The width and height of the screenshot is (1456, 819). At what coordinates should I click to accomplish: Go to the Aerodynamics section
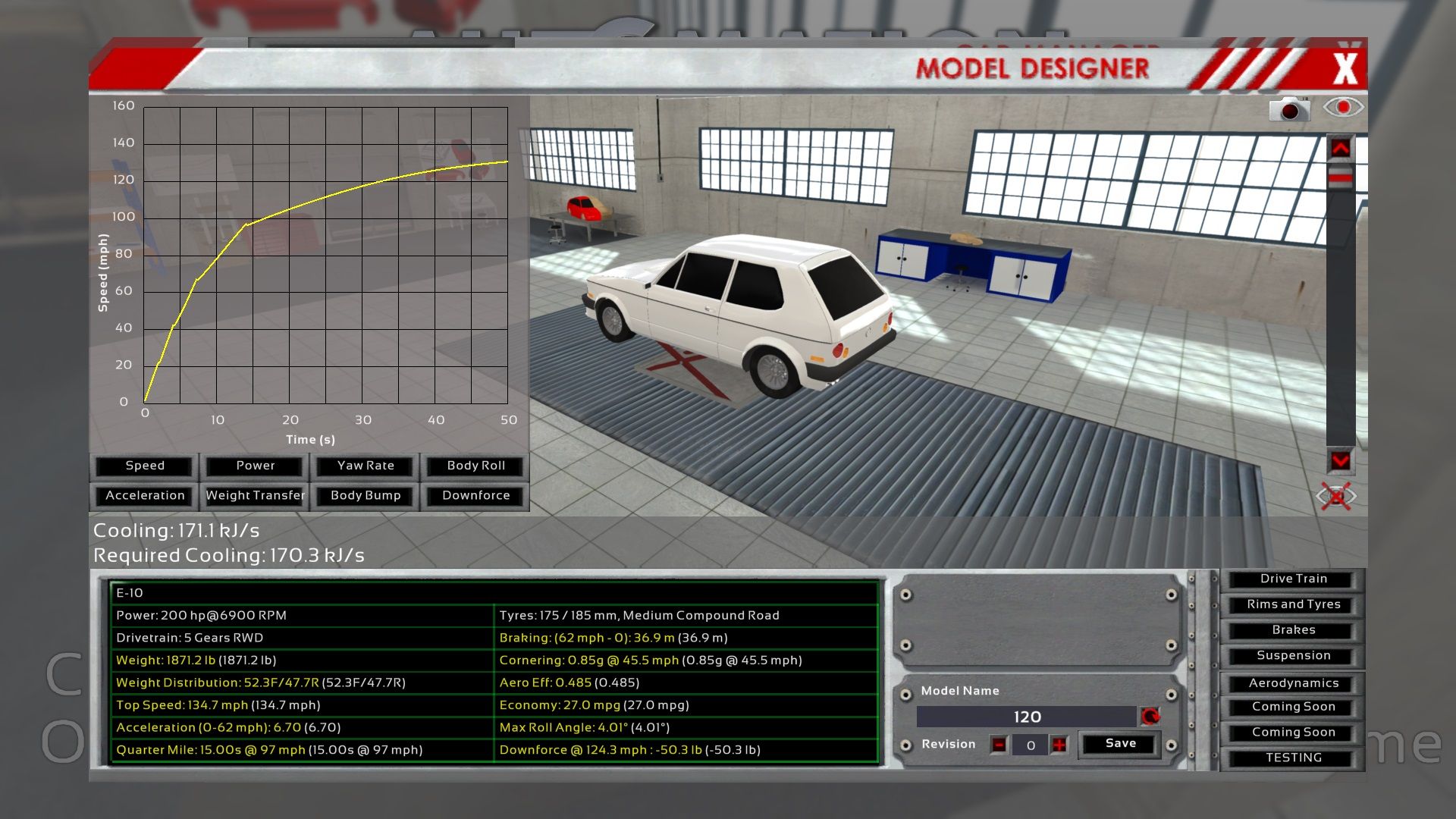(1293, 683)
